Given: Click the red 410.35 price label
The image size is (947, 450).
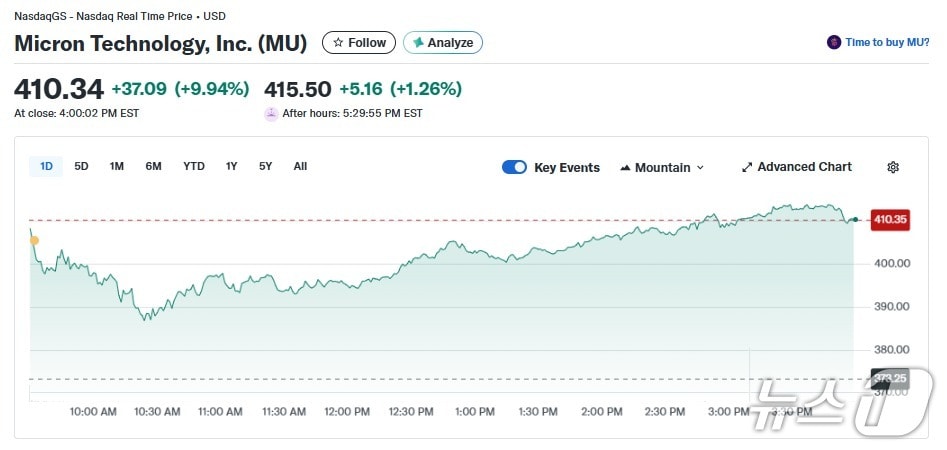Looking at the screenshot, I should 889,219.
